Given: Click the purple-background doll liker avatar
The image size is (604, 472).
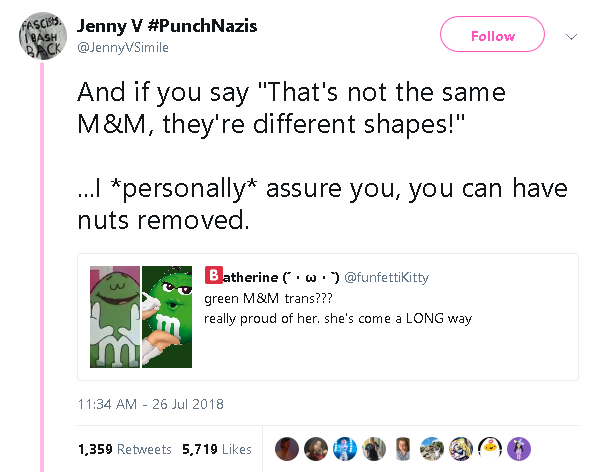Looking at the screenshot, I should click(x=519, y=449).
